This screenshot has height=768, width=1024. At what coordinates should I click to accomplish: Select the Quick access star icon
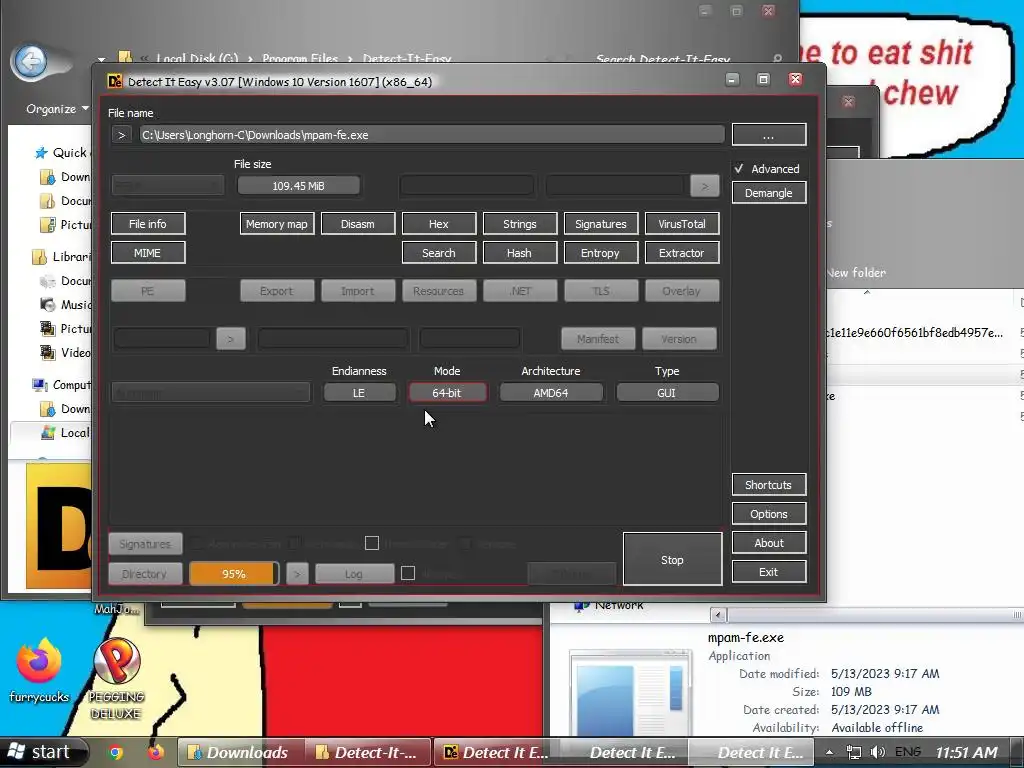[x=41, y=153]
